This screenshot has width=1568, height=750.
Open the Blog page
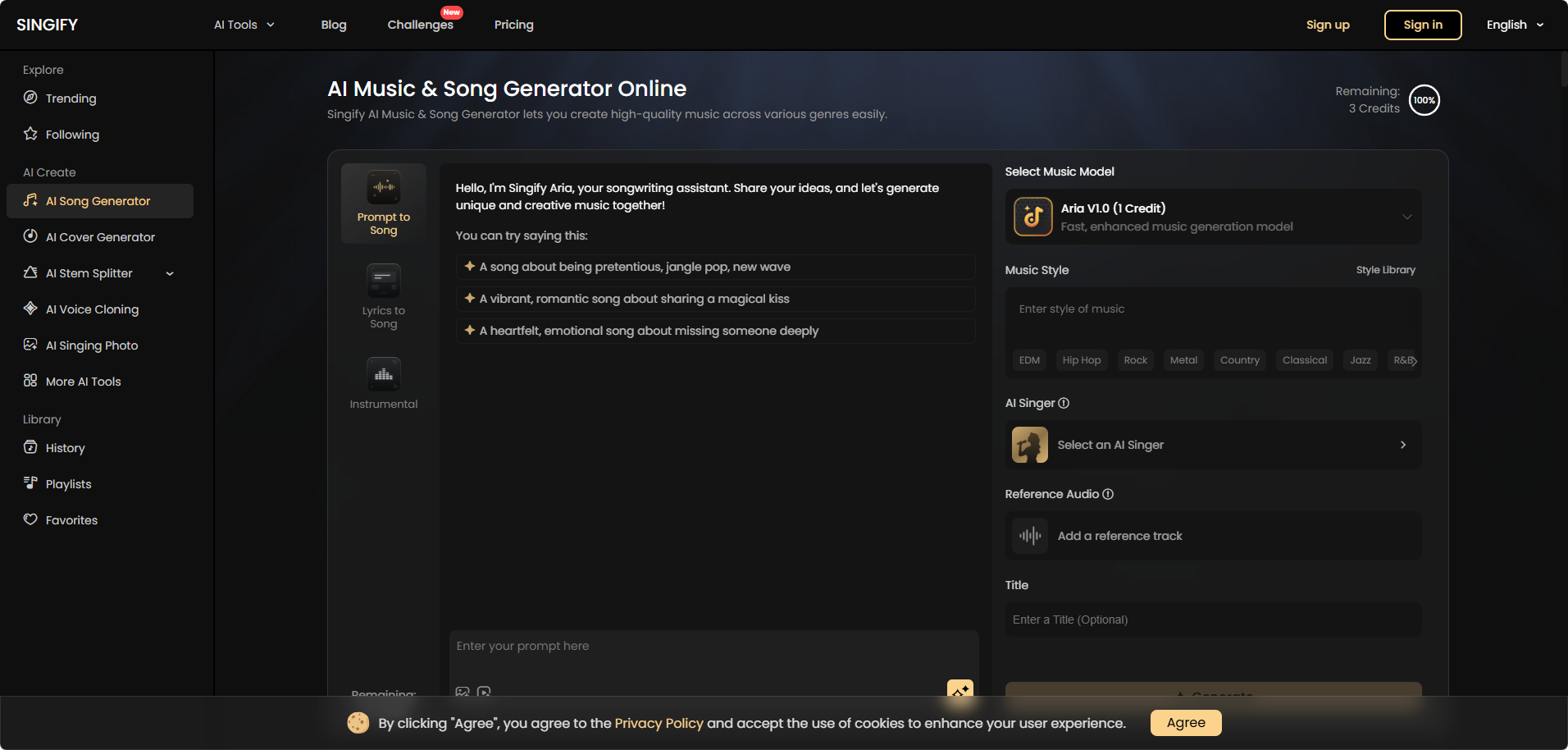334,25
